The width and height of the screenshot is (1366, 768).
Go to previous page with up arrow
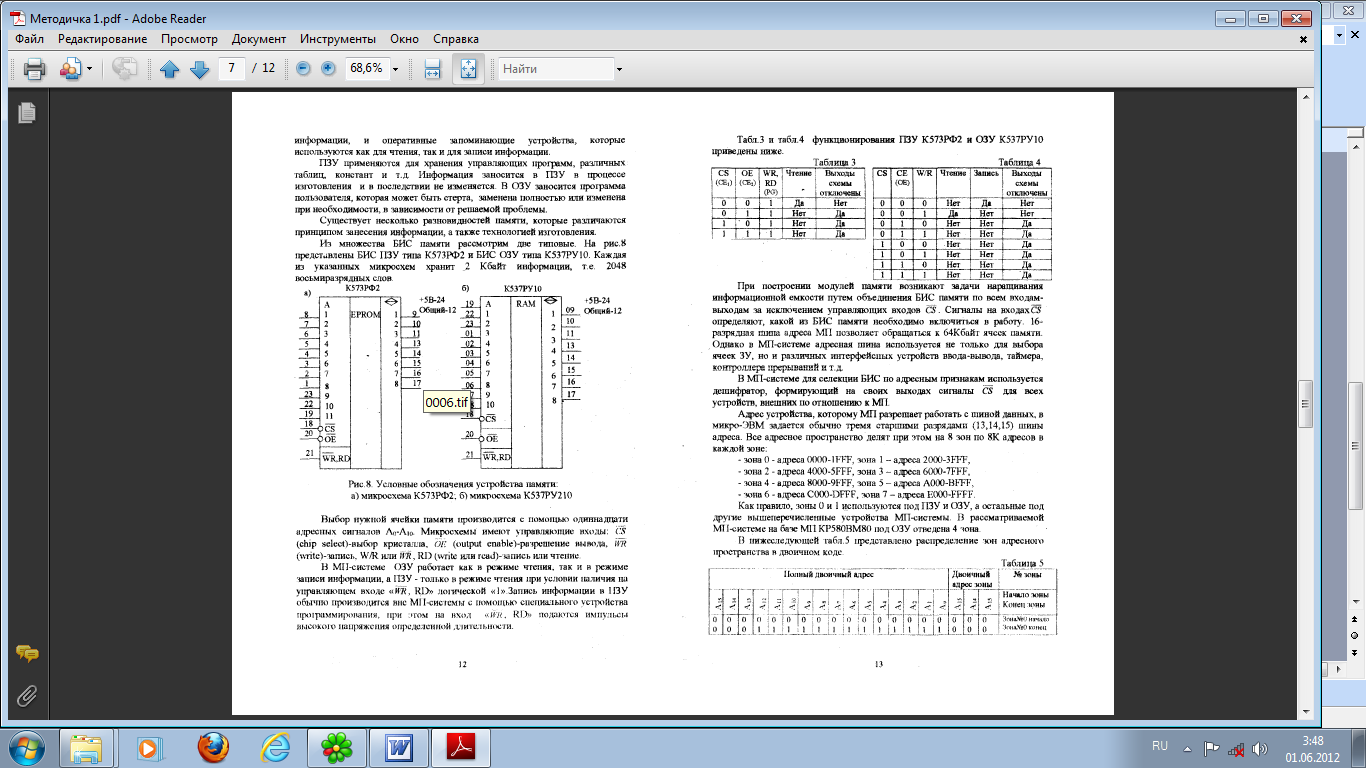click(169, 69)
